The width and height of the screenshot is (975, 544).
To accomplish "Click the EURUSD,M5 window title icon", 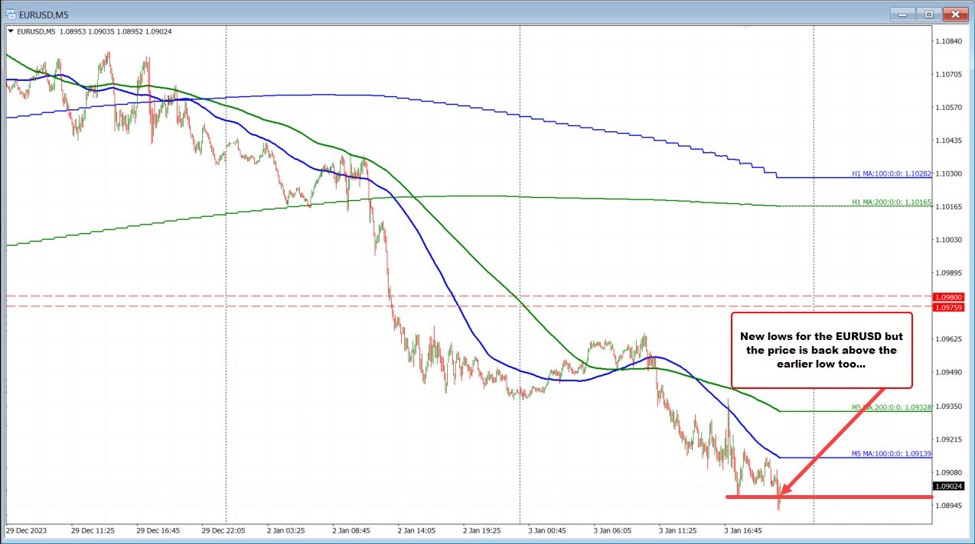I will 10,14.
